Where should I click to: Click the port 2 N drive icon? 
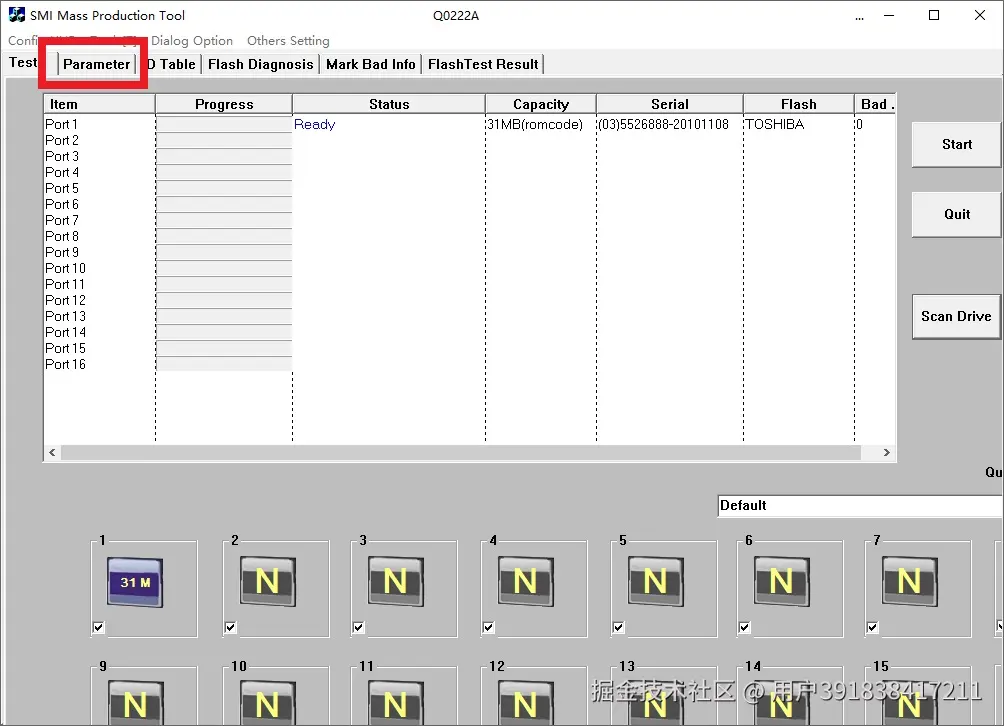pyautogui.click(x=268, y=581)
